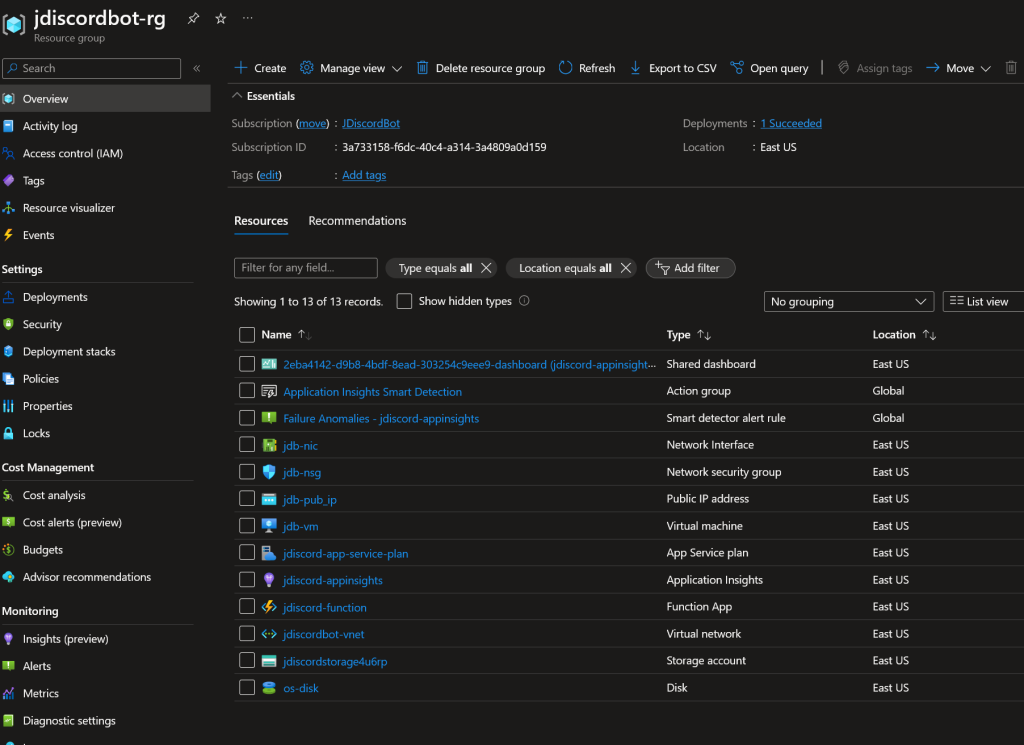Image resolution: width=1024 pixels, height=745 pixels.
Task: Sort resources by Type column arrows
Action: pyautogui.click(x=704, y=335)
